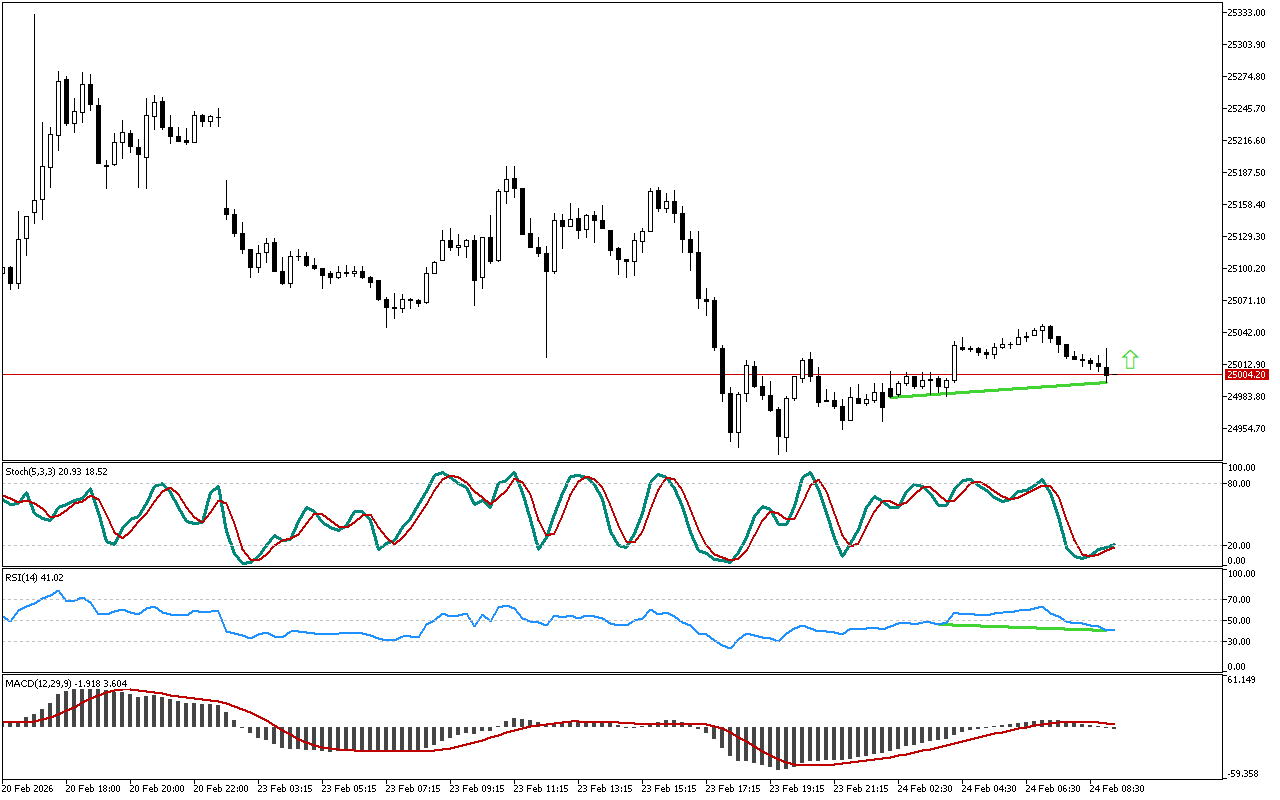Viewport: 1280px width, 800px height.
Task: Select the 23 Feb 11:15 time label
Action: [541, 789]
